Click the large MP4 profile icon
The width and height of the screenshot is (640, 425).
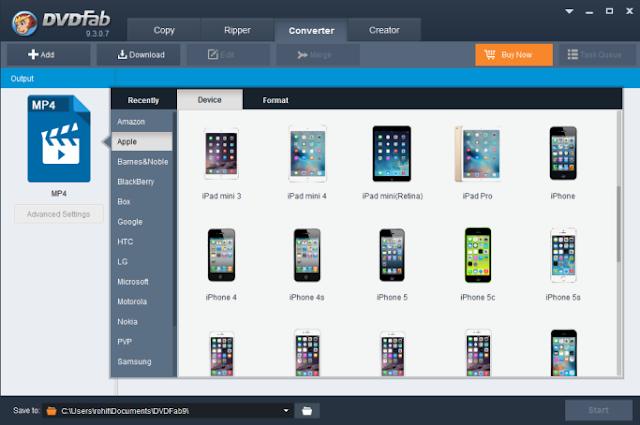point(59,139)
